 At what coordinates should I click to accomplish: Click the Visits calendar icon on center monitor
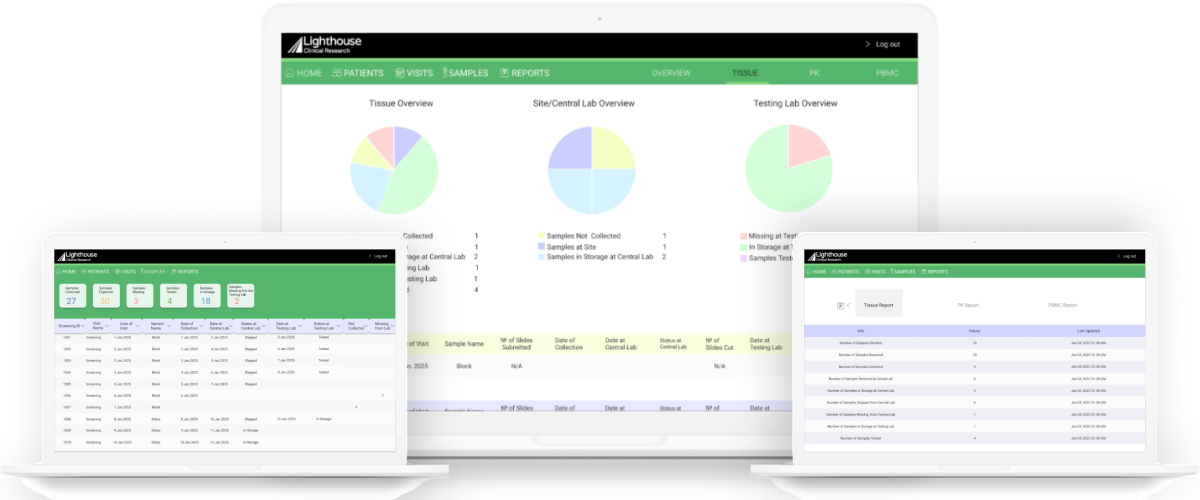[x=400, y=73]
